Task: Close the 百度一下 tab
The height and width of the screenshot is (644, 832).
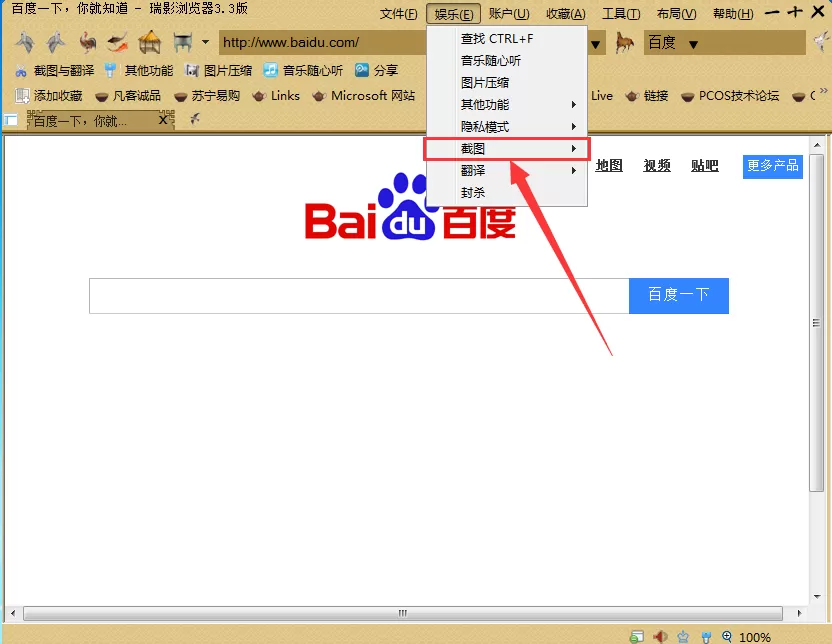Action: coord(163,120)
